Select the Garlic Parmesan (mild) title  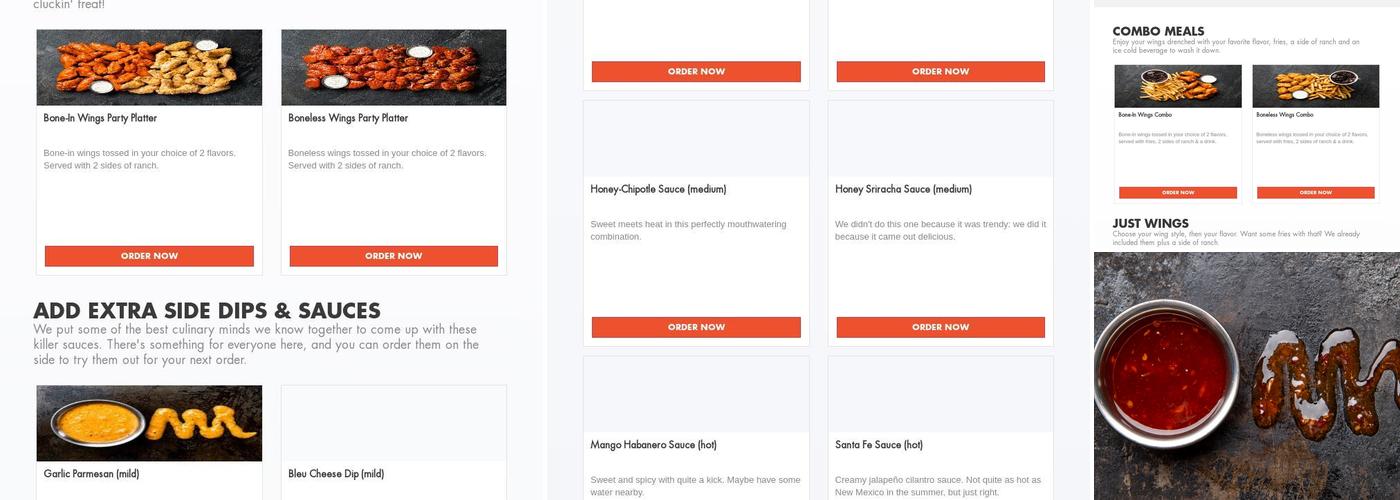coord(91,474)
